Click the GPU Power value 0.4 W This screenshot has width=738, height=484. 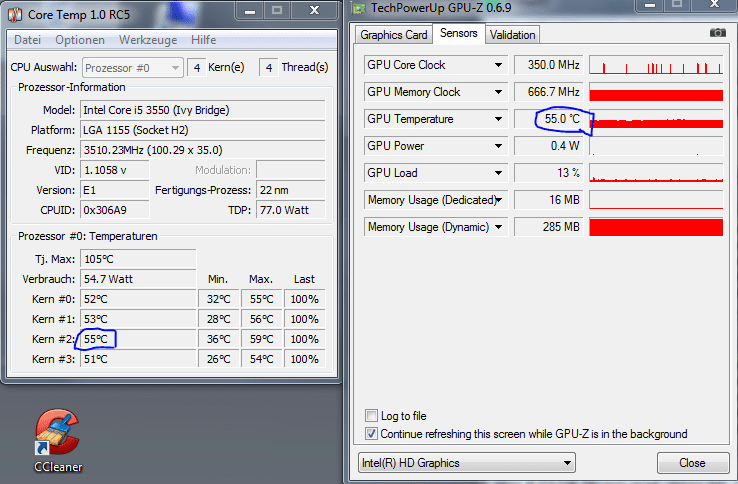click(548, 146)
